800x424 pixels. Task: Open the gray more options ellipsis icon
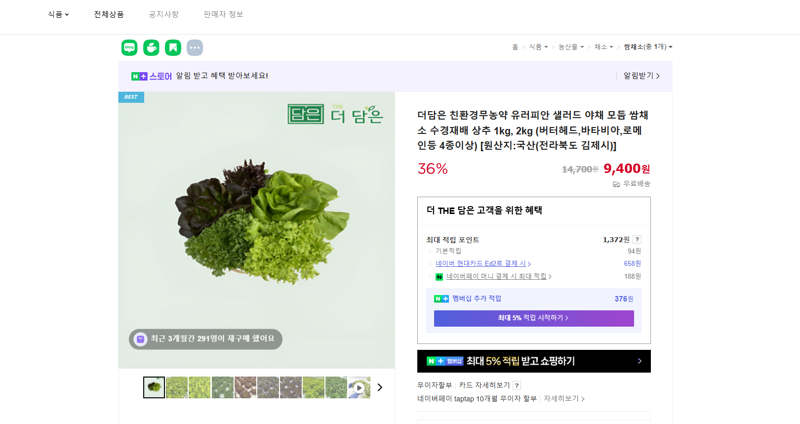(195, 47)
